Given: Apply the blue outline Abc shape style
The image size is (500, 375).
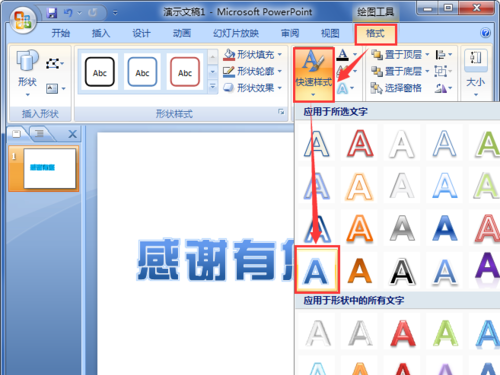Looking at the screenshot, I should pyautogui.click(x=142, y=72).
